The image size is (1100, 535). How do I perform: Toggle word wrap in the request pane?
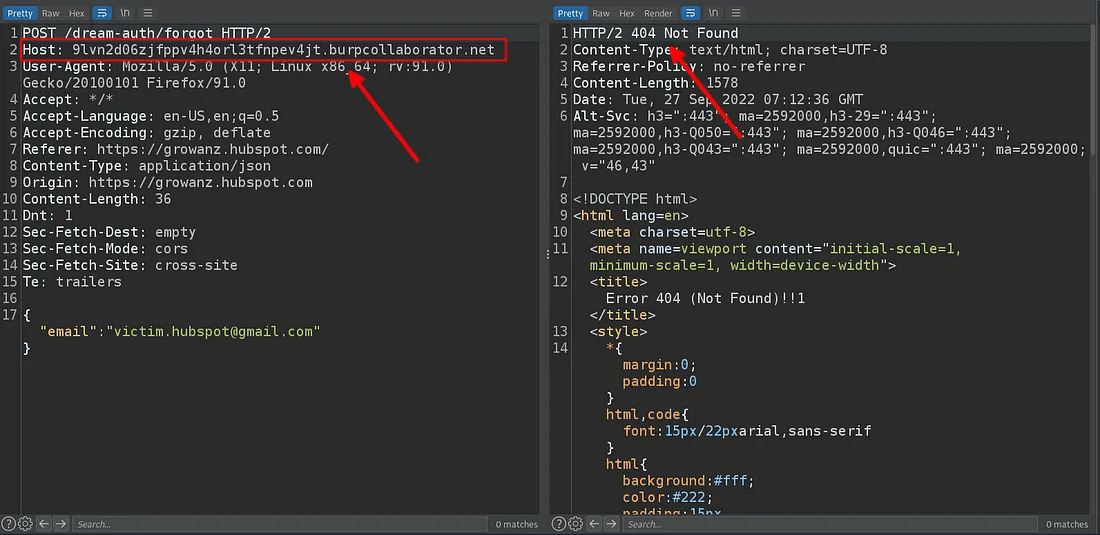(x=104, y=13)
